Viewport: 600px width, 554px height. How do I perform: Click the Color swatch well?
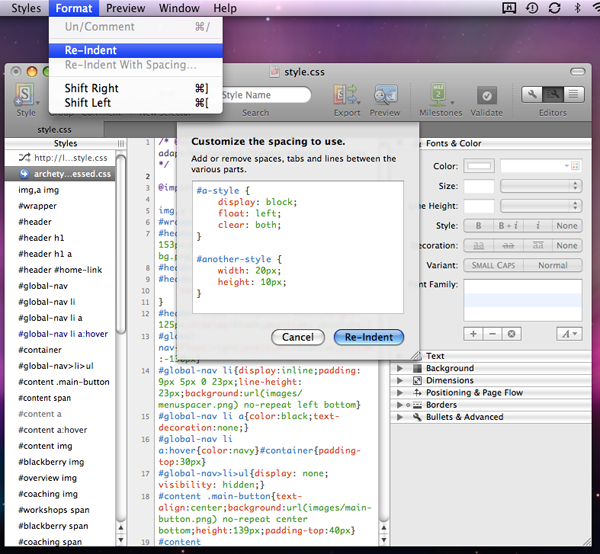[479, 166]
